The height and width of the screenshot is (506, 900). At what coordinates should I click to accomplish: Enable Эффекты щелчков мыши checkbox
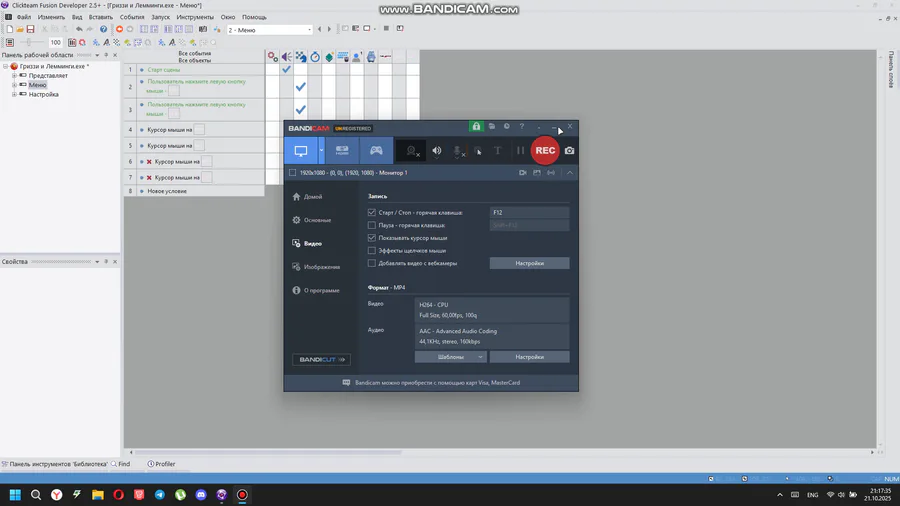372,250
